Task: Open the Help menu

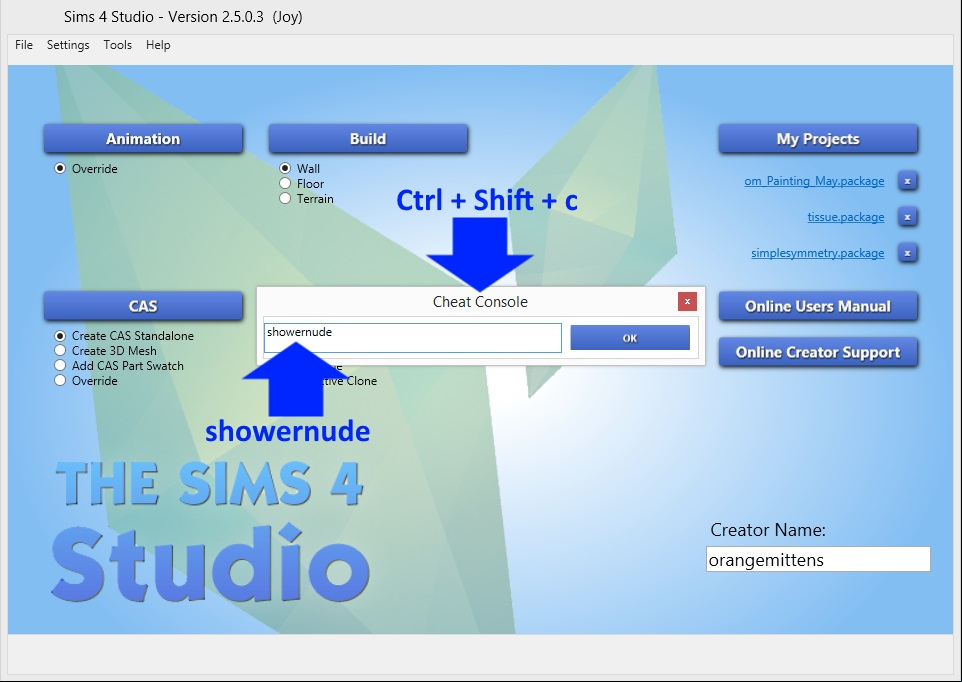Action: tap(158, 45)
